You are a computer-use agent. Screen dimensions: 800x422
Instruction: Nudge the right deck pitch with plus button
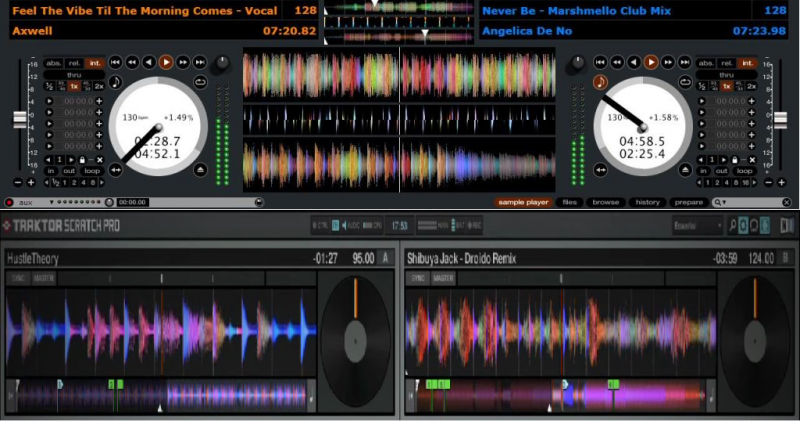tap(782, 182)
